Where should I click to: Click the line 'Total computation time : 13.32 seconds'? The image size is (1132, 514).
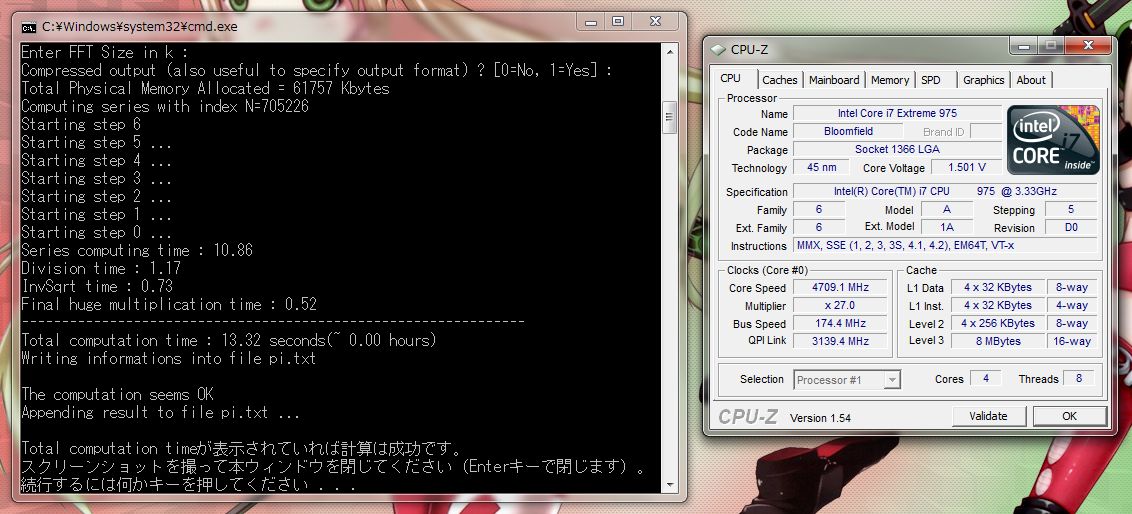click(229, 340)
